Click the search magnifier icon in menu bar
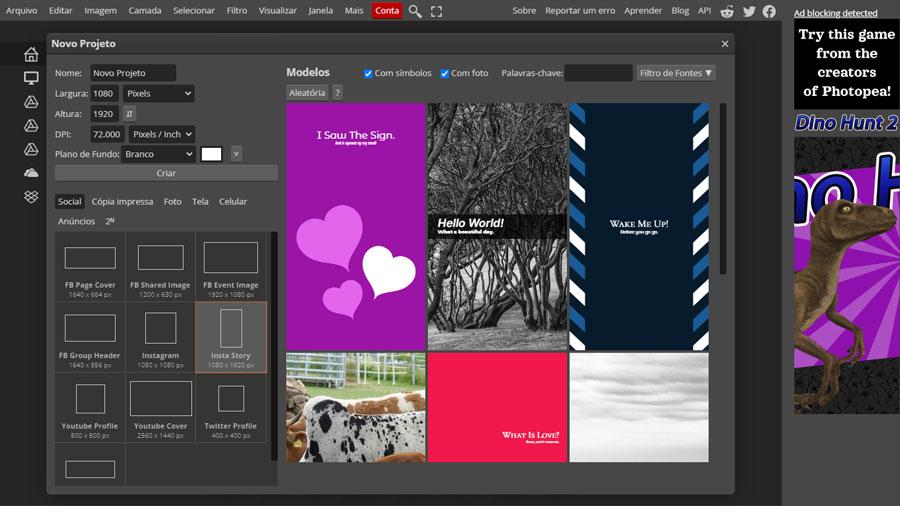This screenshot has width=900, height=506. click(415, 11)
